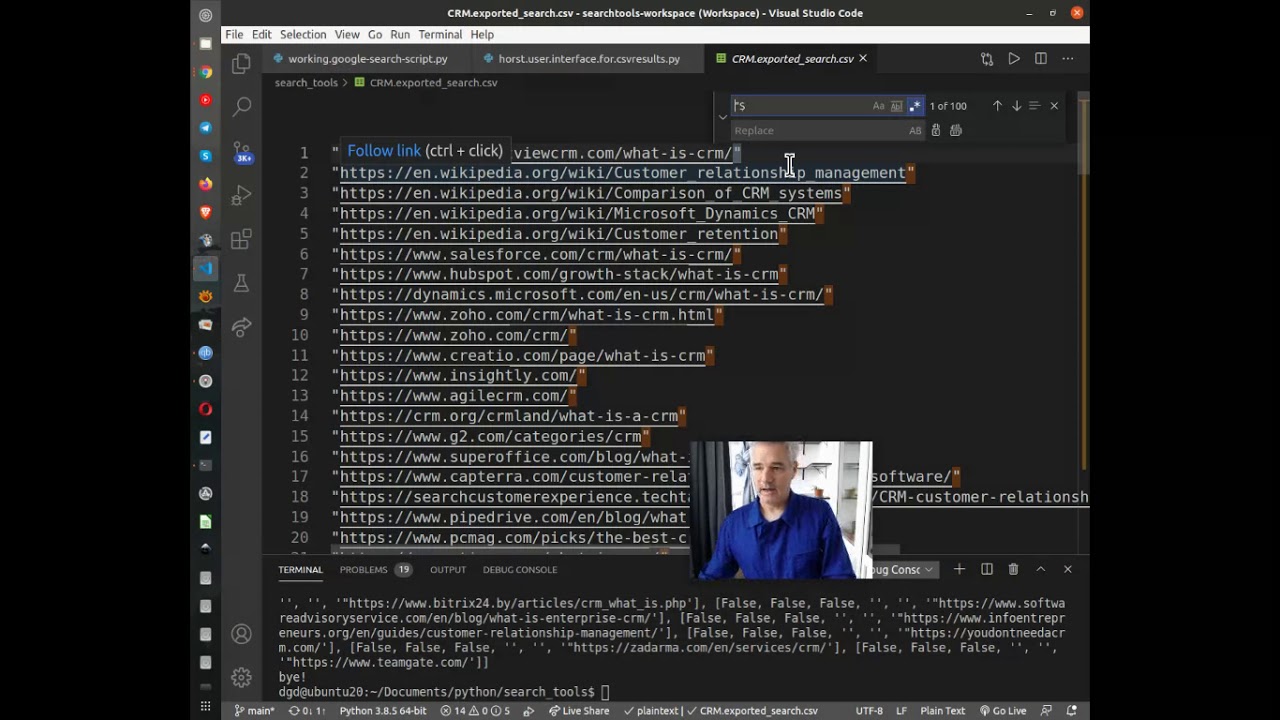Close the terminal panel
Screen dimensions: 1280x720
point(1068,569)
